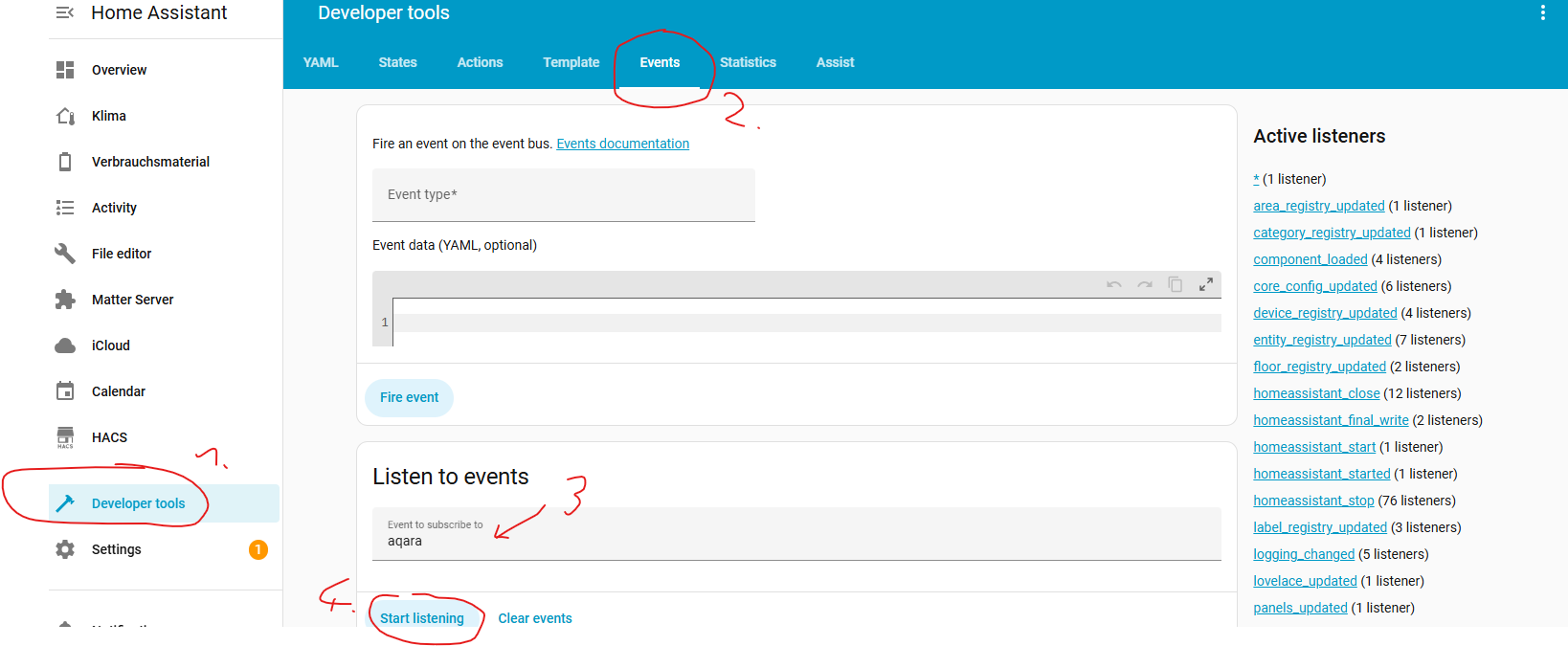
Task: Open the Events documentation link
Action: click(622, 144)
